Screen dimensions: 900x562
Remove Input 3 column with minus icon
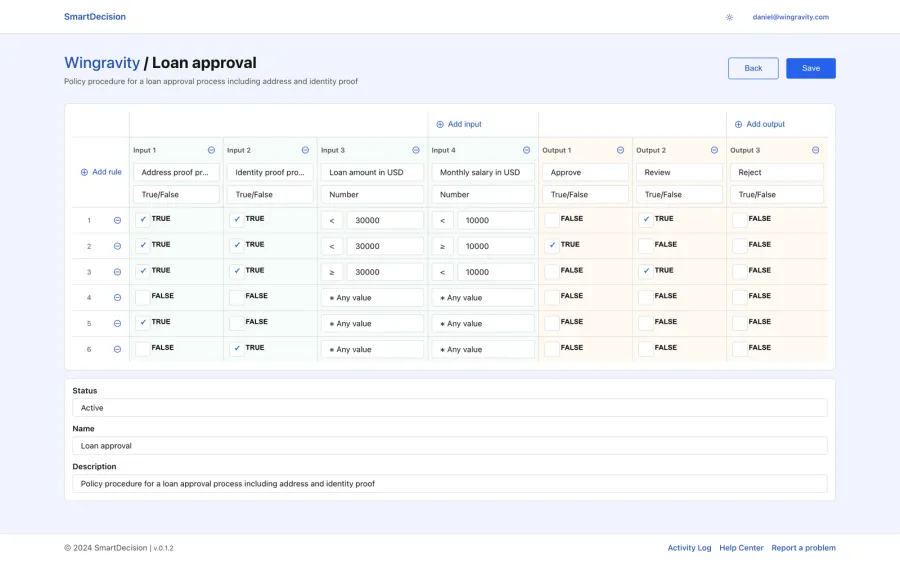click(416, 150)
